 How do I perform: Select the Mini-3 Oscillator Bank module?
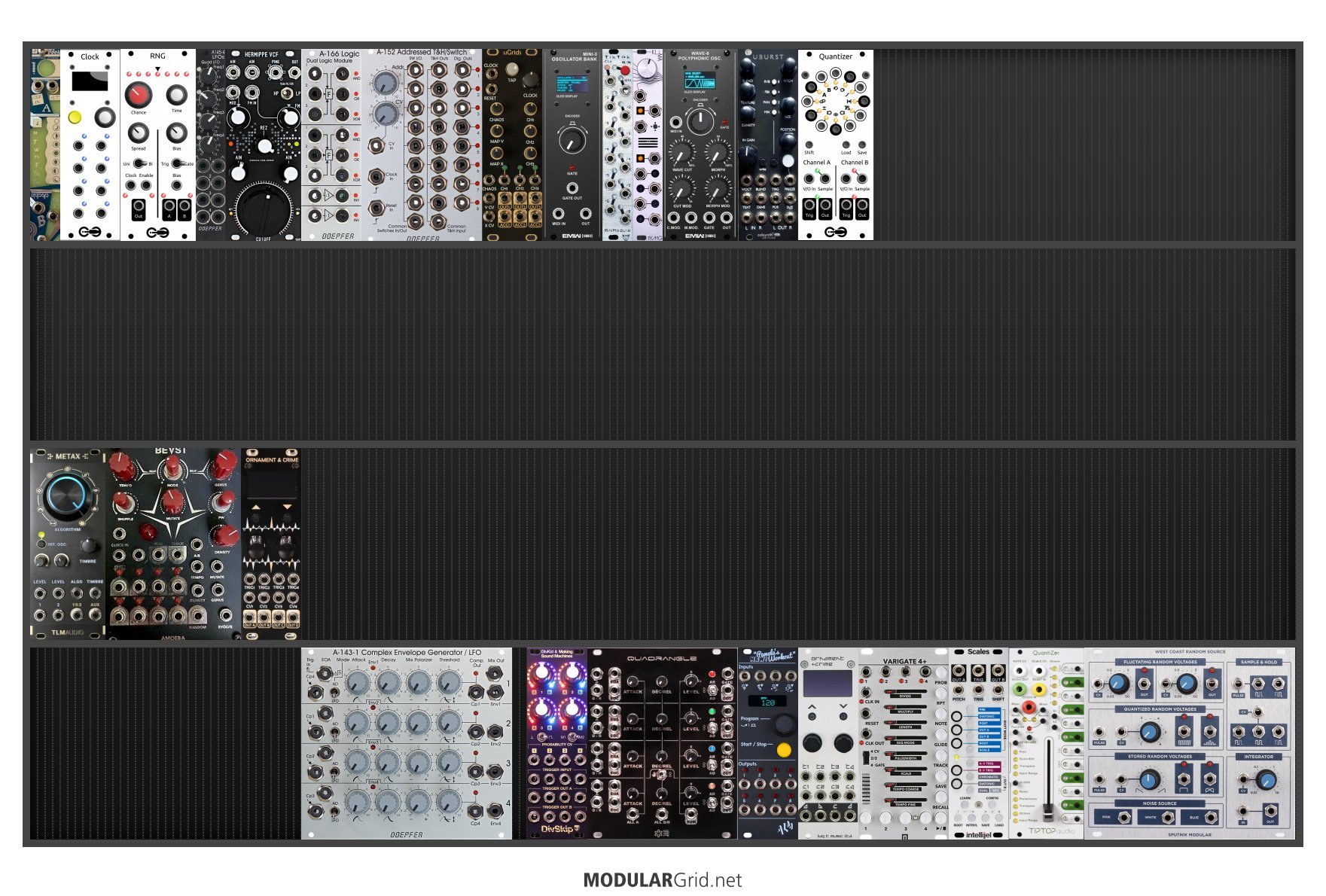[572, 145]
